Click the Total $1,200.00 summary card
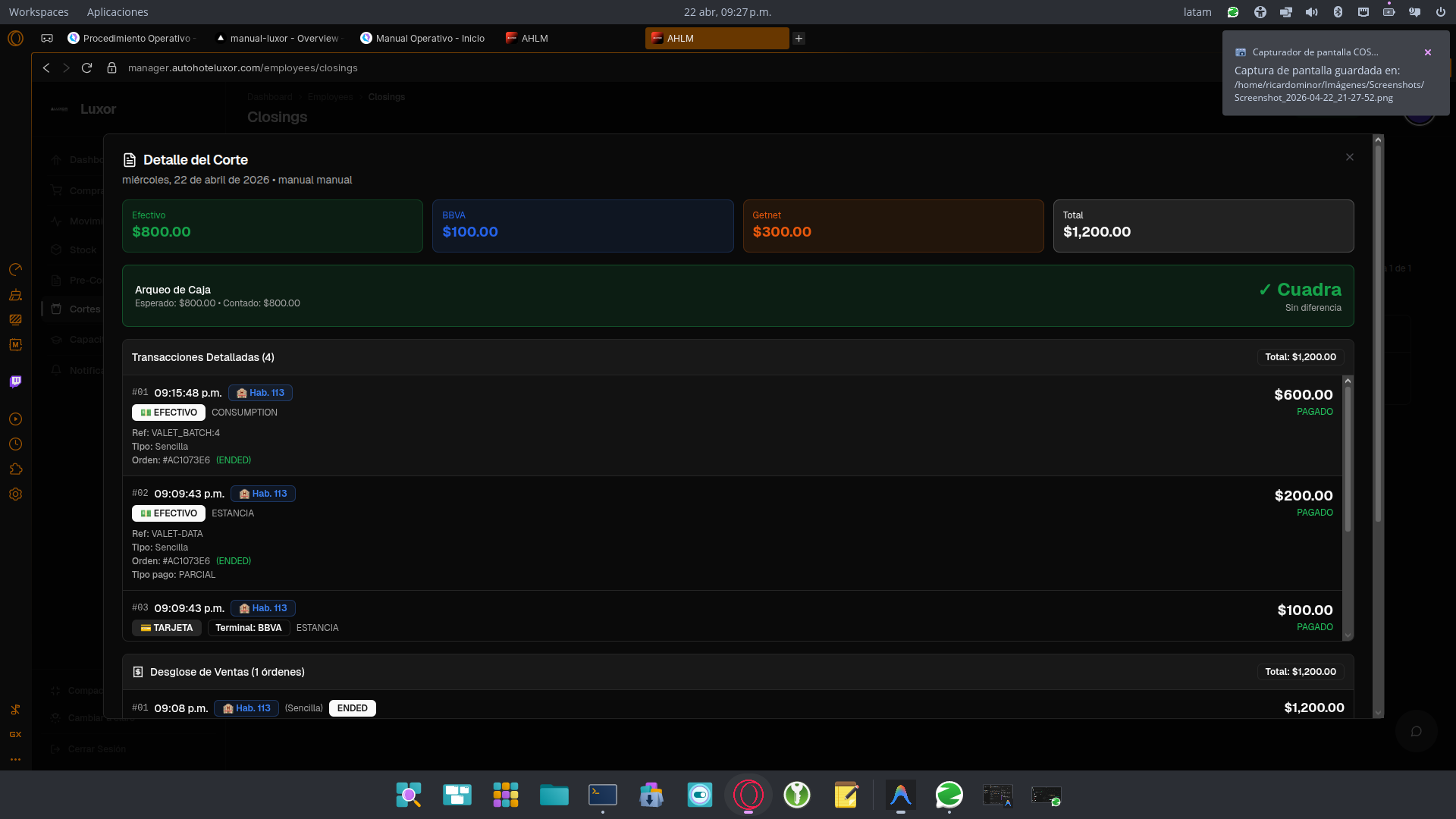This screenshot has width=1456, height=819. [1203, 226]
